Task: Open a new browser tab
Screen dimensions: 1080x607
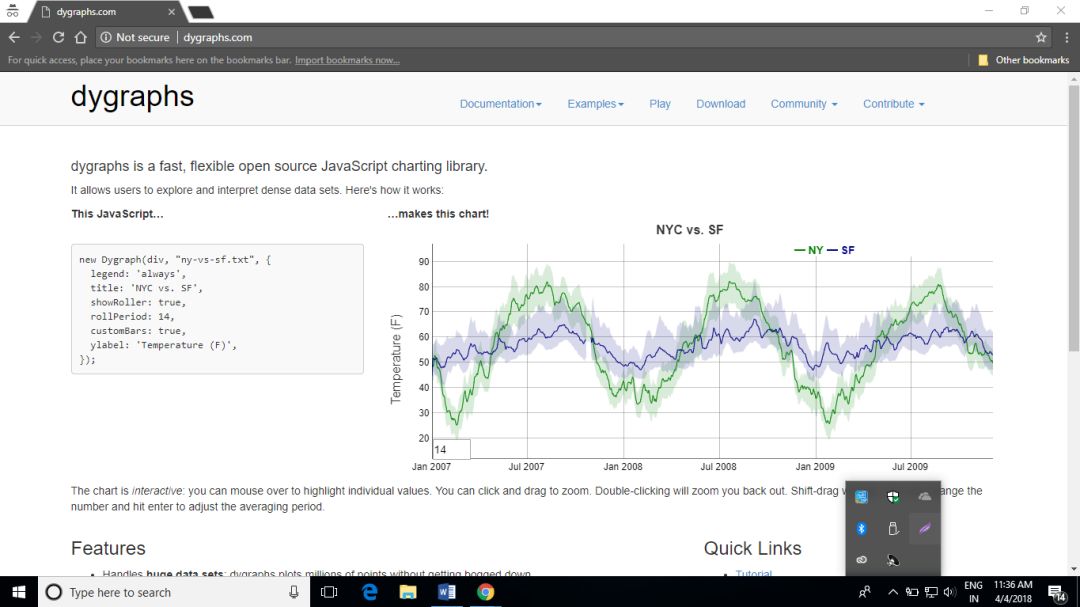Action: coord(200,12)
